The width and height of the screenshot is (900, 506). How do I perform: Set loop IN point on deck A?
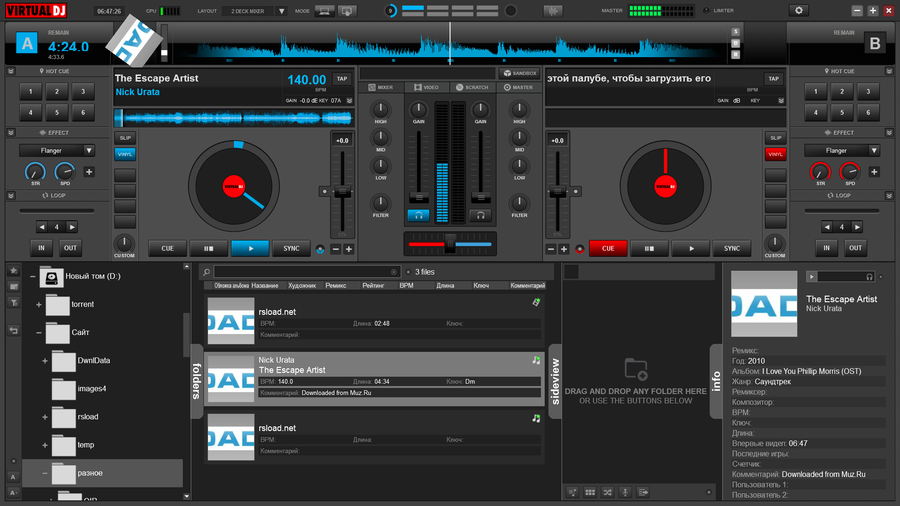(x=41, y=248)
